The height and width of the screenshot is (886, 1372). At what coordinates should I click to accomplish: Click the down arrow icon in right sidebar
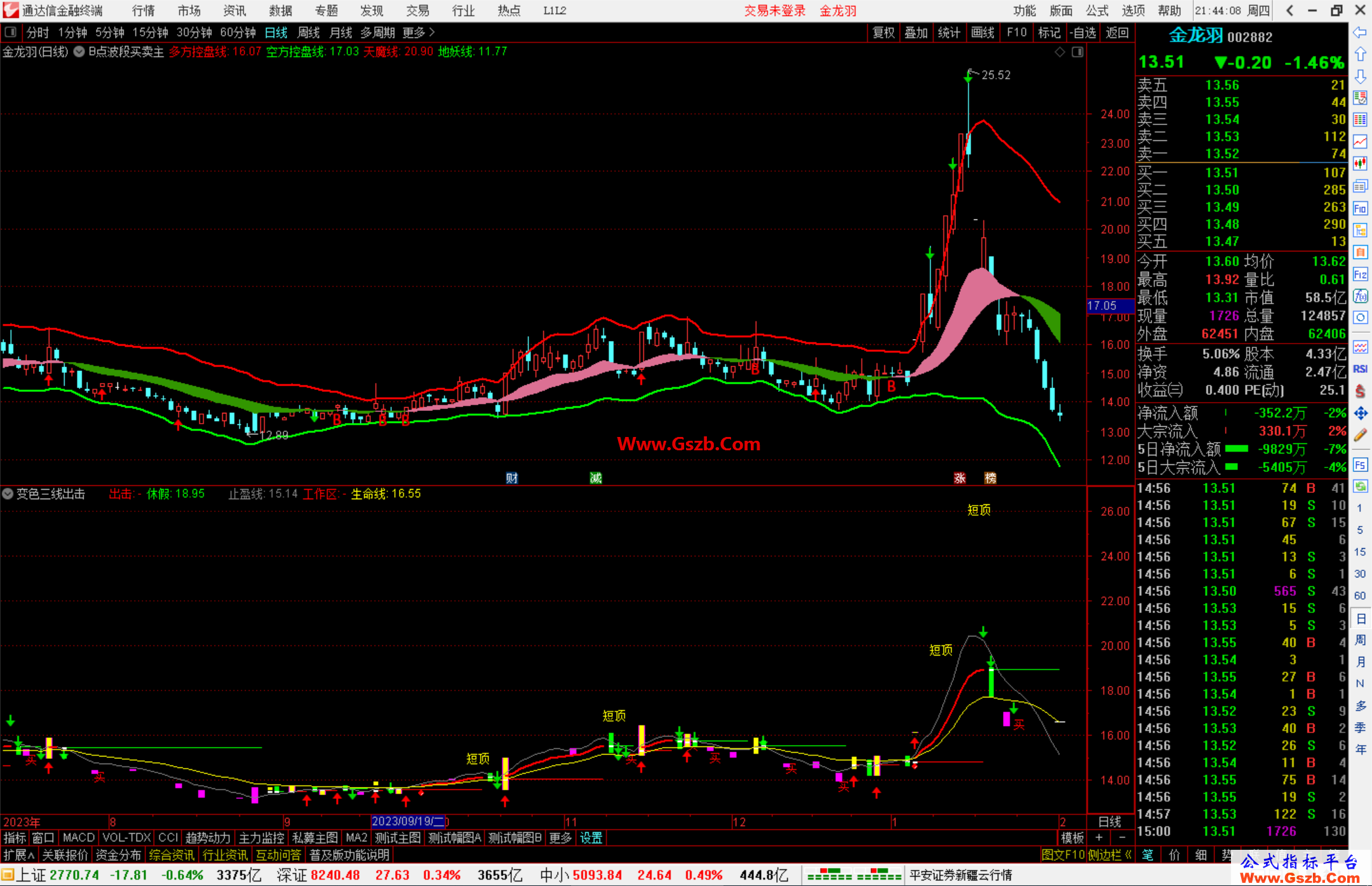tap(1360, 77)
